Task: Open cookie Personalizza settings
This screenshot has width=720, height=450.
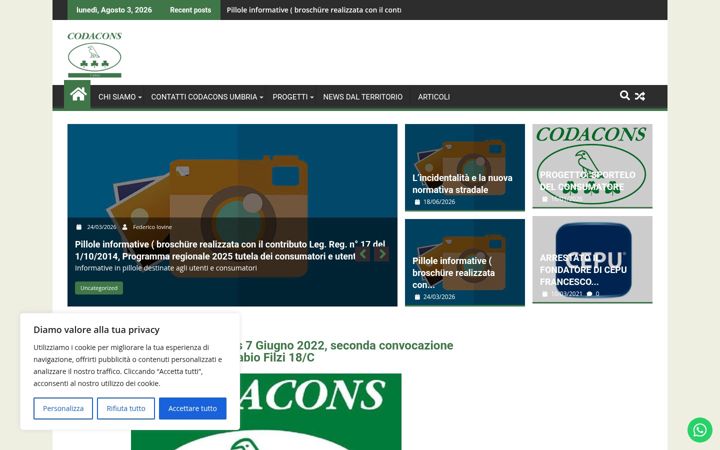Action: 63,408
